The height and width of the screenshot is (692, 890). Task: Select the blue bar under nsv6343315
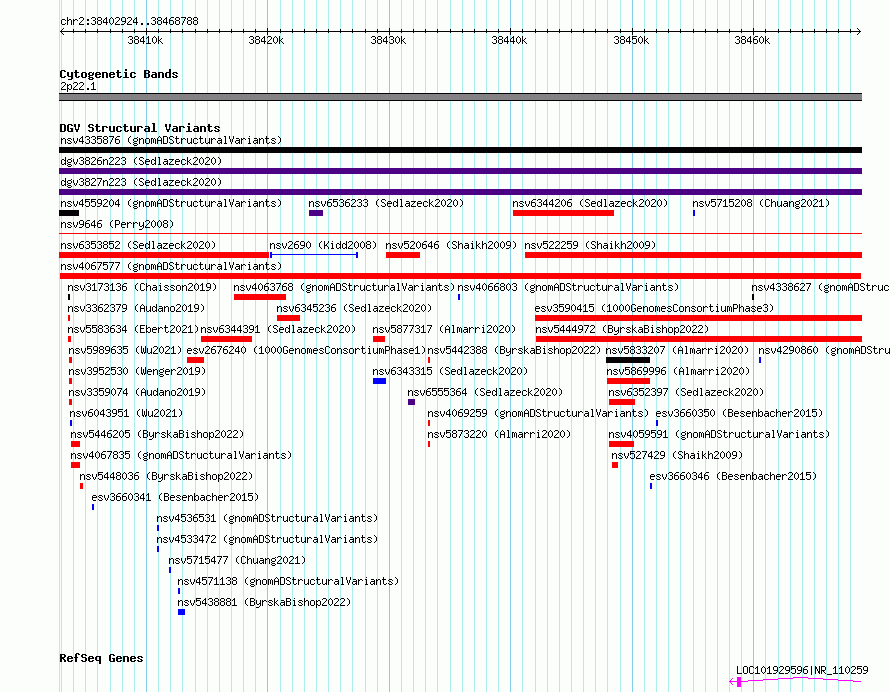[x=380, y=381]
